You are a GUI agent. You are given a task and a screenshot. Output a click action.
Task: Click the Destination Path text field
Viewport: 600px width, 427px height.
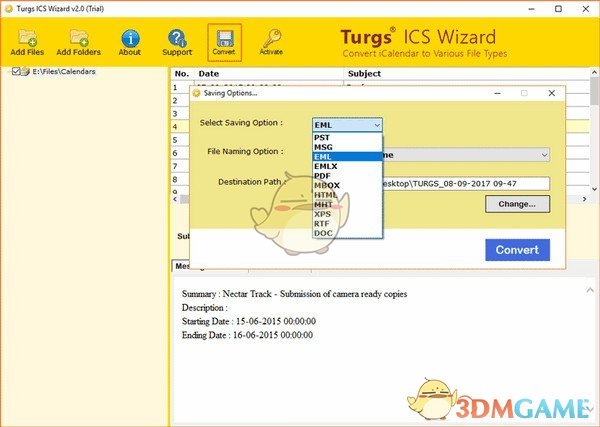tap(466, 184)
